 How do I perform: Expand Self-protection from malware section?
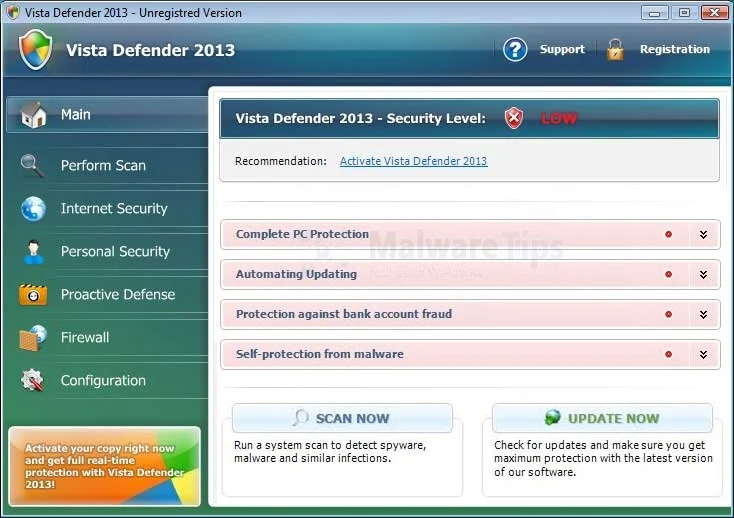pos(703,355)
